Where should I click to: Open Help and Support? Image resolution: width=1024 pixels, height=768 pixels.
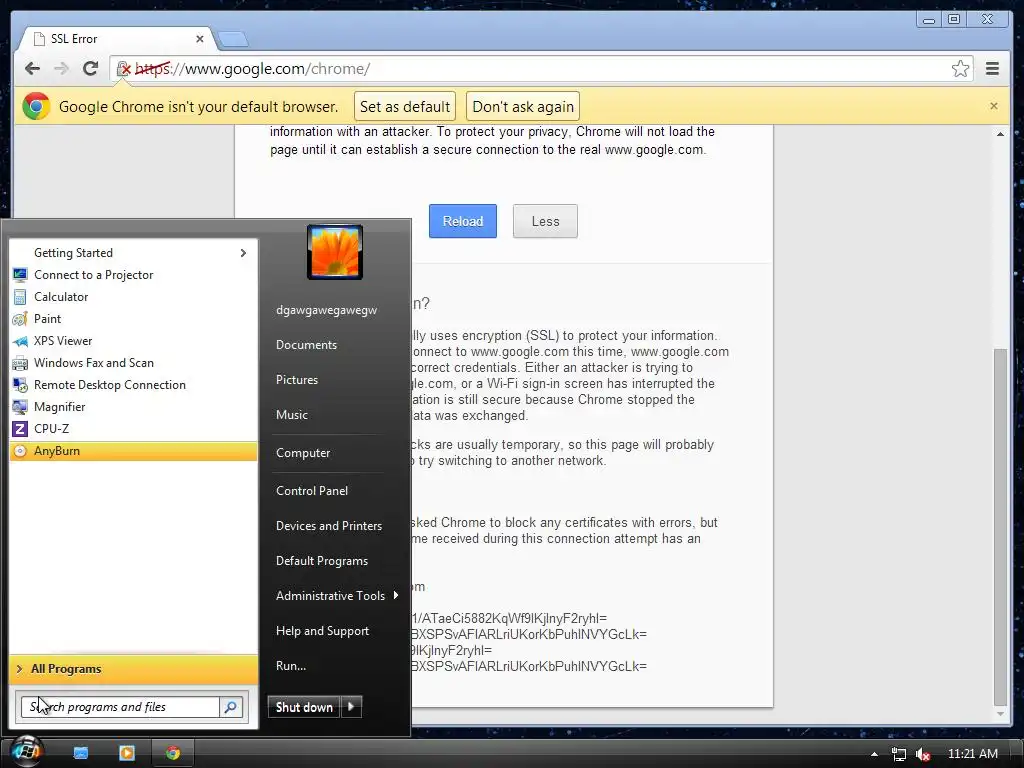323,631
